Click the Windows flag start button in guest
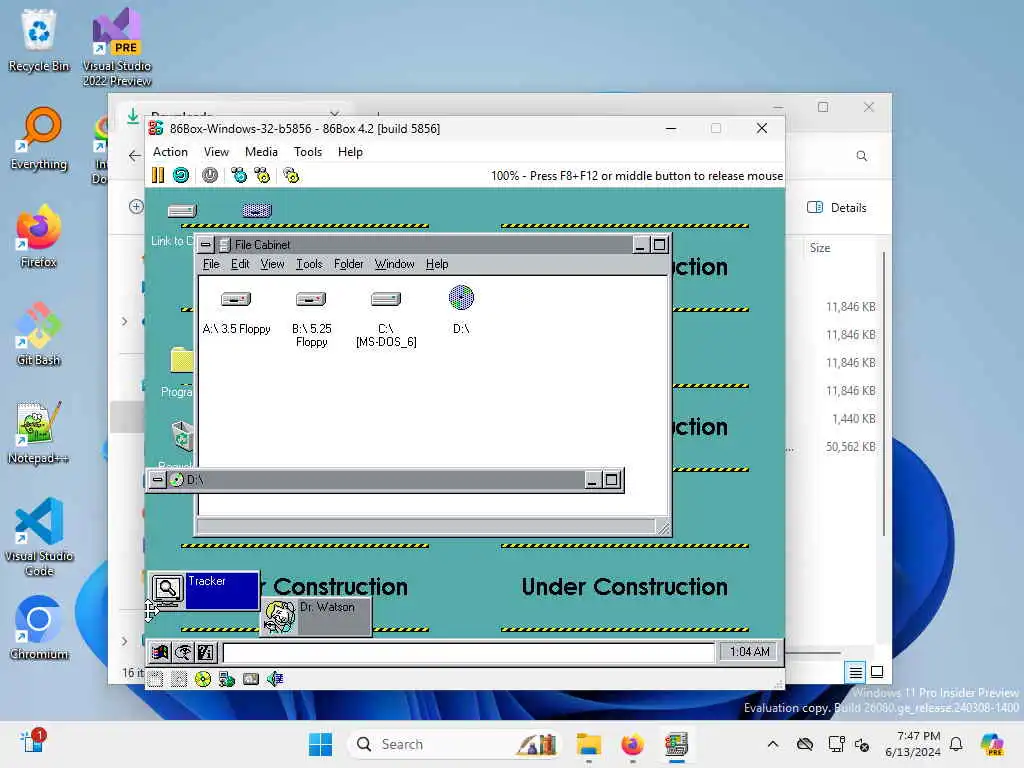 tap(160, 652)
